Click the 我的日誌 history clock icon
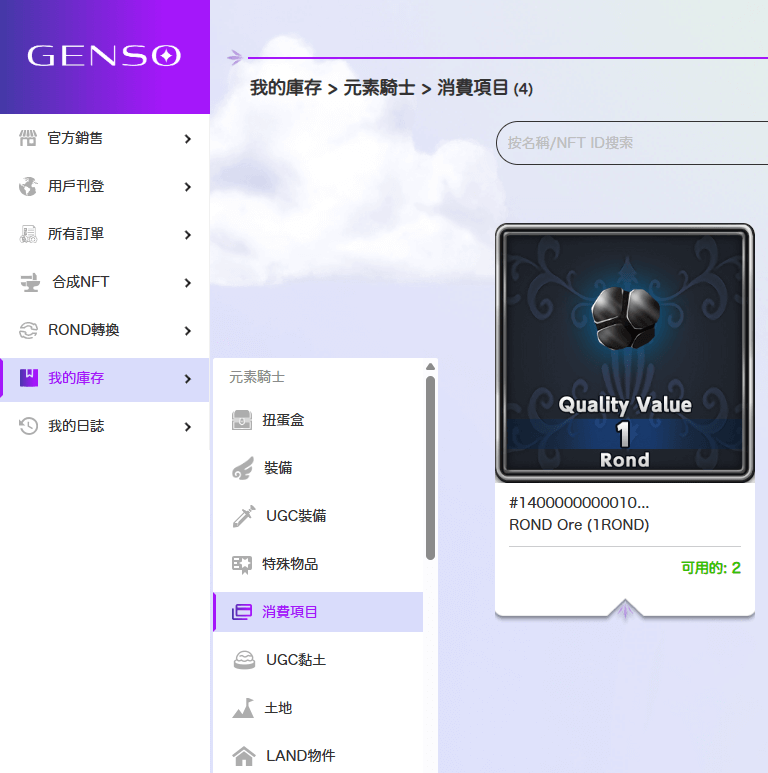The image size is (768, 773). (28, 426)
